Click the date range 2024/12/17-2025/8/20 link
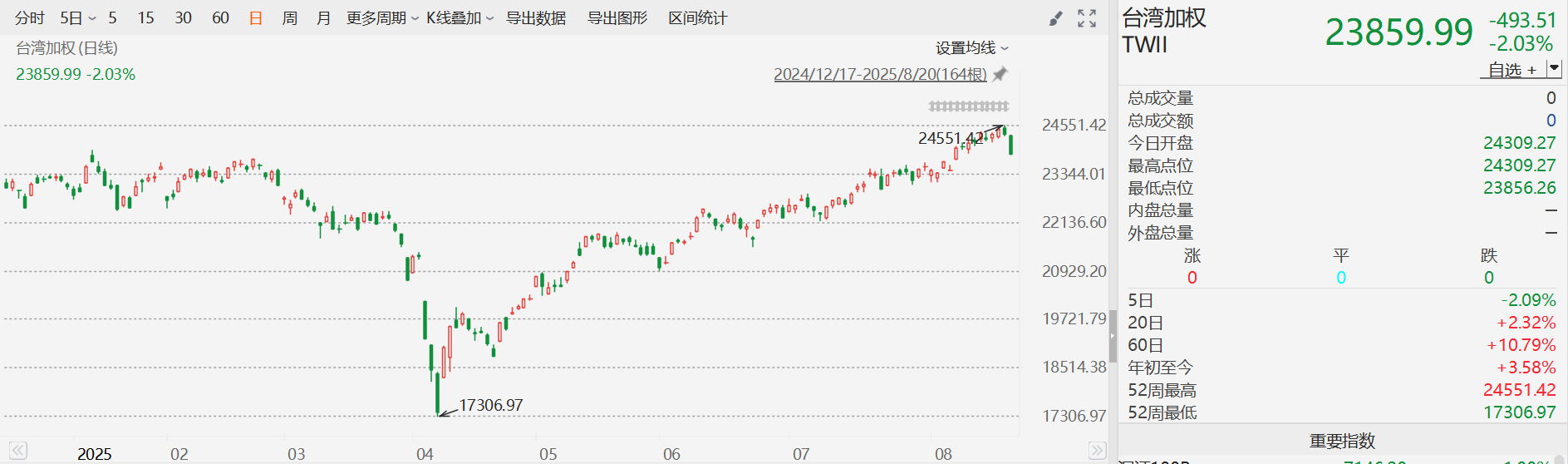This screenshot has width=1568, height=464. (880, 74)
